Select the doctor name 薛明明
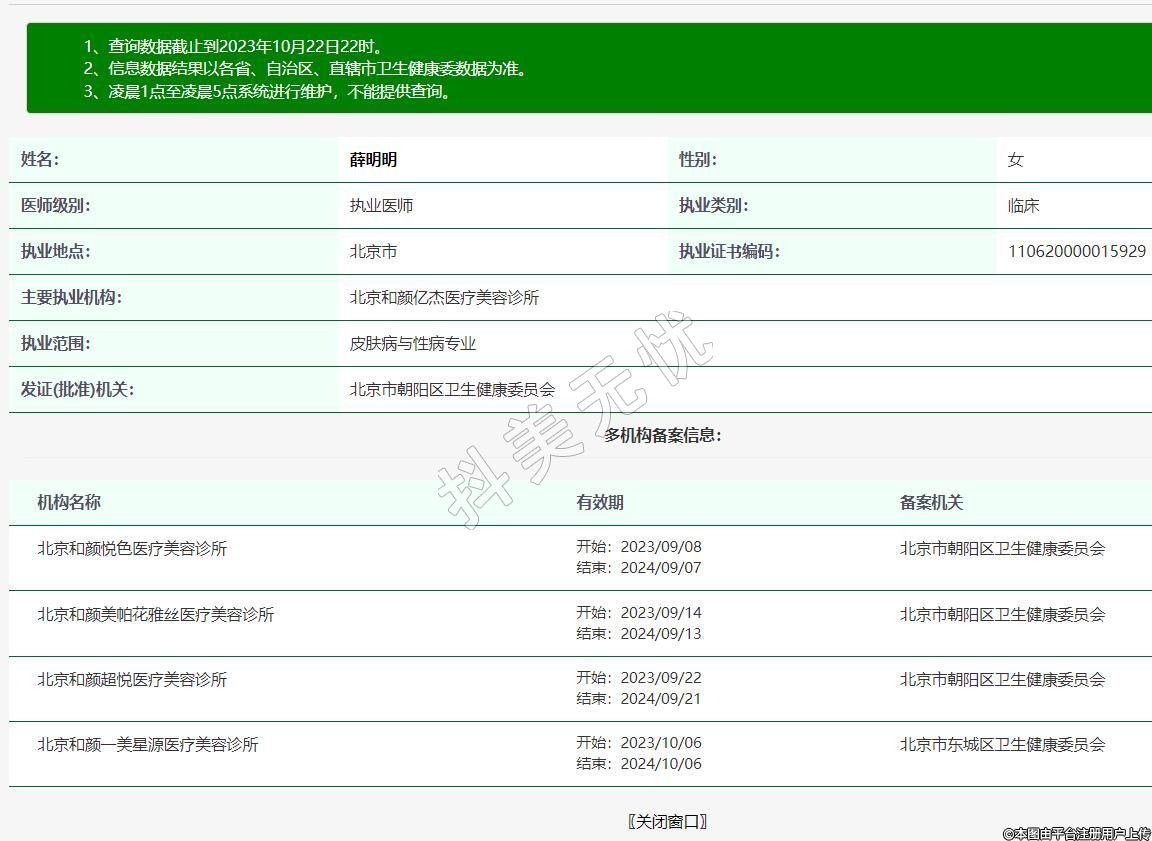Viewport: 1152px width, 841px height. (x=373, y=160)
